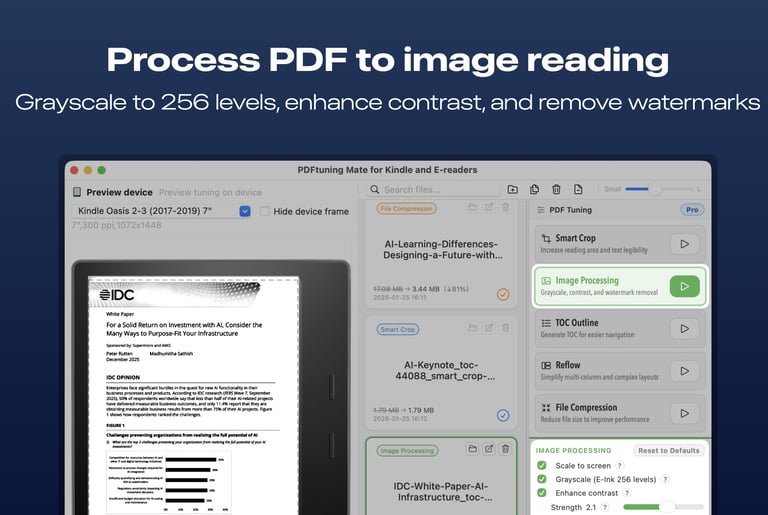This screenshot has height=515, width=768.
Task: Click the Pro badge
Action: [692, 210]
